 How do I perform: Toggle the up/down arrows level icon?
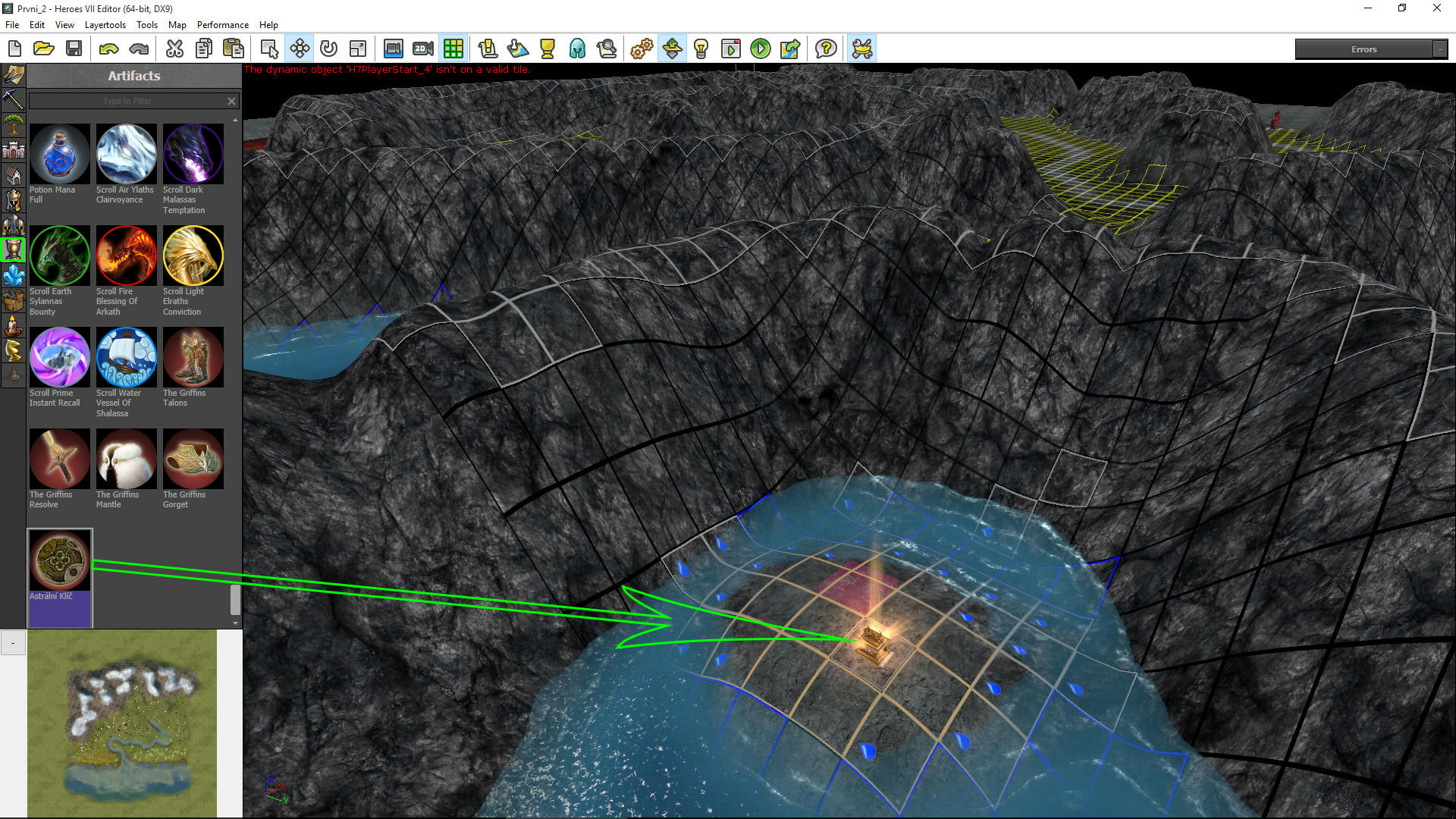[672, 49]
